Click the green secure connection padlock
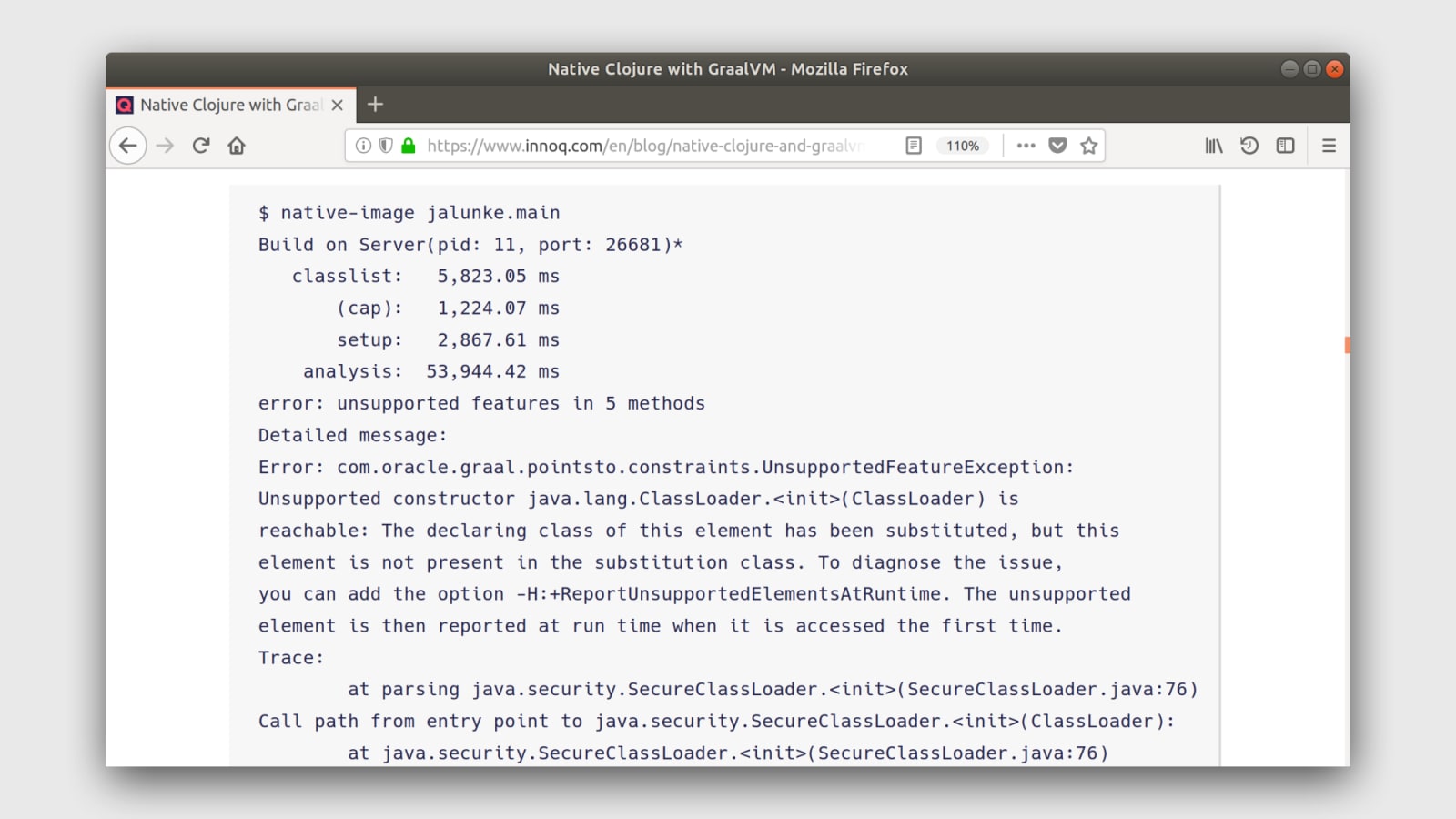The height and width of the screenshot is (819, 1456). coord(409,146)
